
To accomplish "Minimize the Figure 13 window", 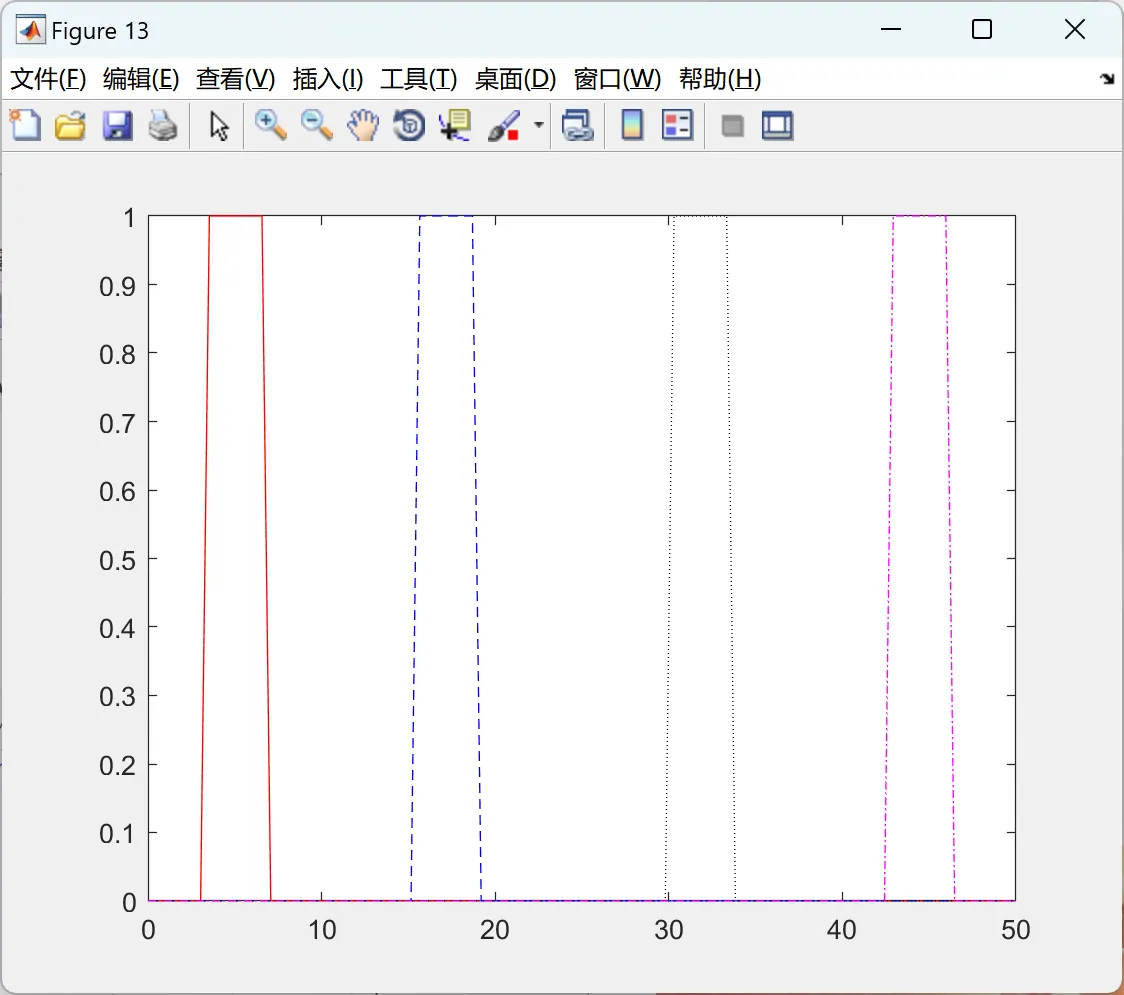I will 890,29.
